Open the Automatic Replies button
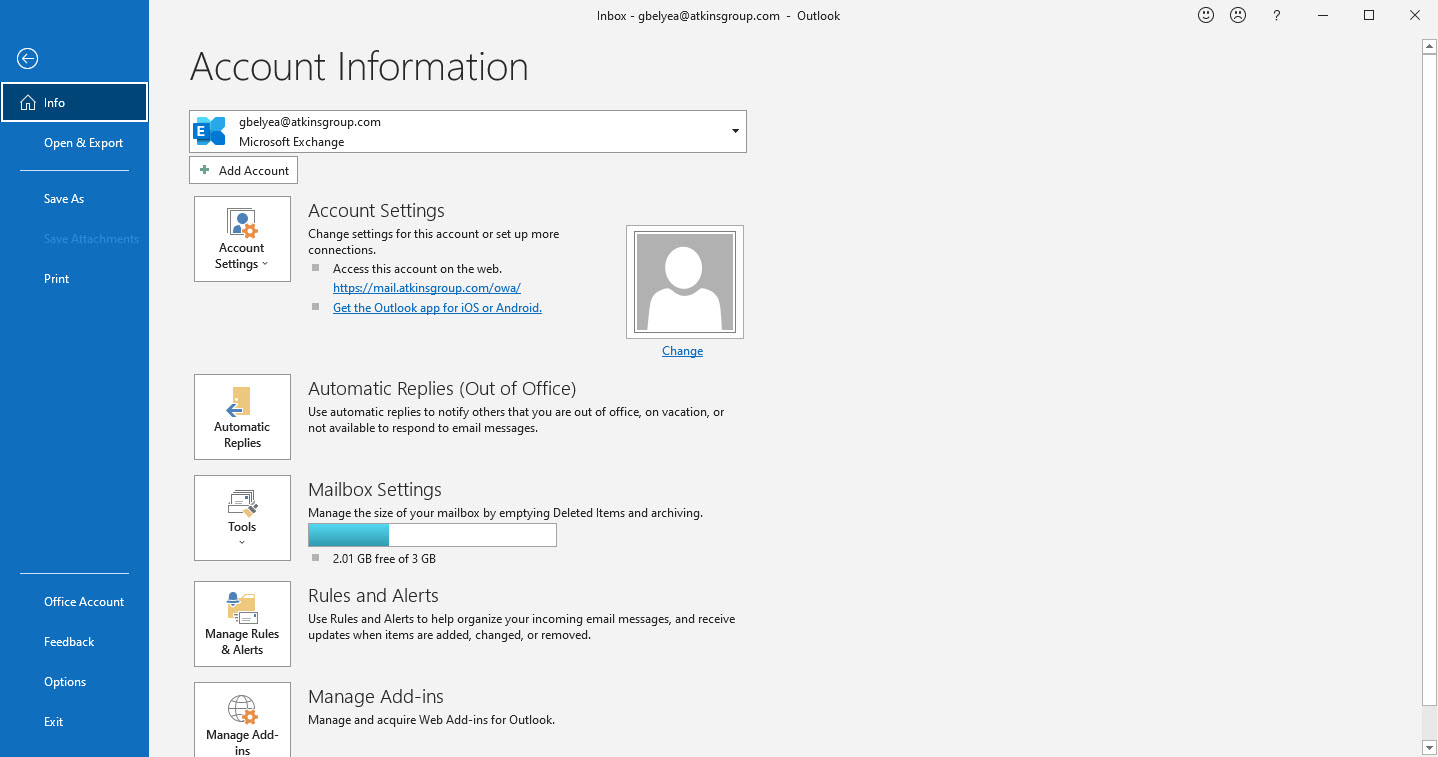 242,417
